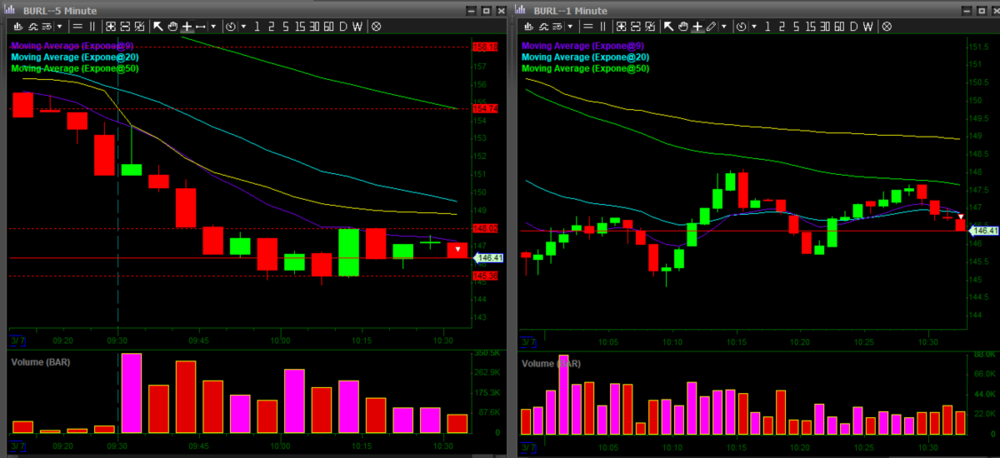Viewport: 1000px width, 458px height.
Task: Select the hand pan tool in 5 Minute chart
Action: 172,27
